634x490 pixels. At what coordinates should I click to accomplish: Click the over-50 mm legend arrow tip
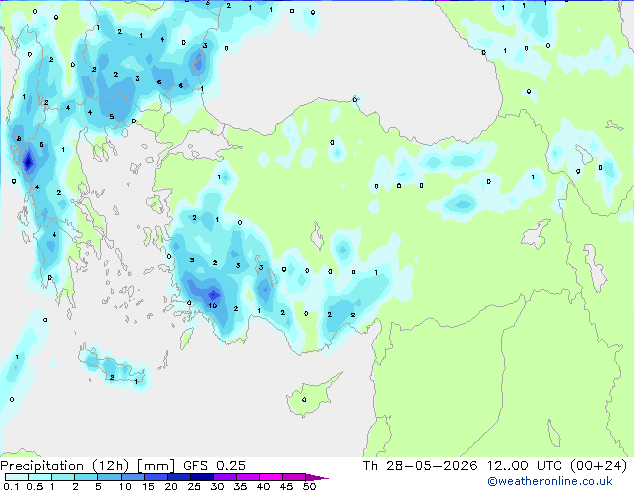click(x=317, y=477)
